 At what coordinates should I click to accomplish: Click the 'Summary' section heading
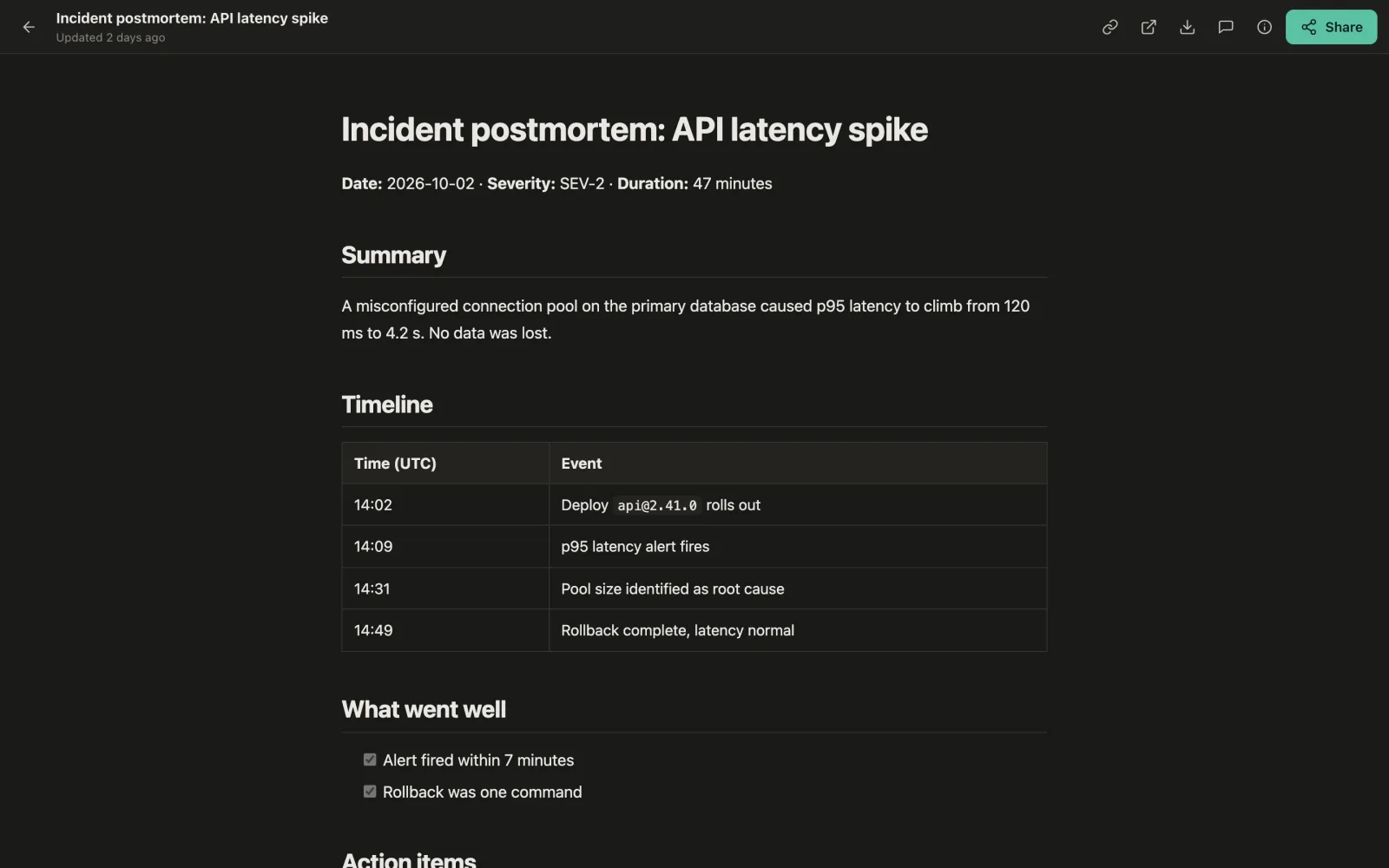(x=393, y=255)
